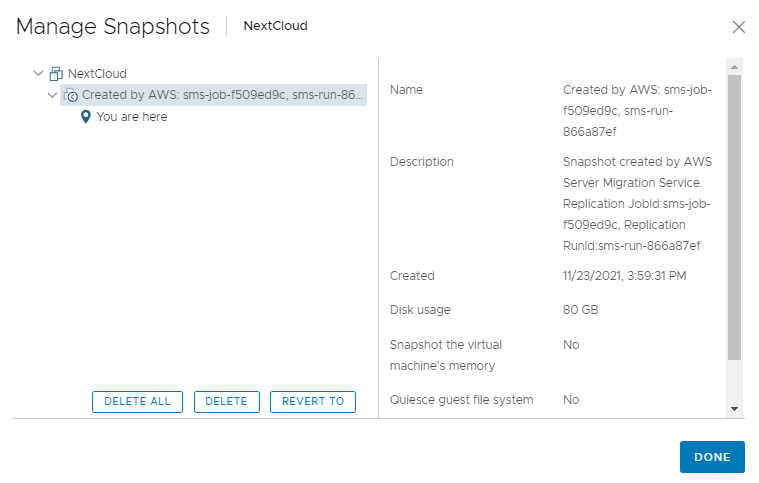This screenshot has height=483, width=759.
Task: Click the DELETE button for selected snapshot
Action: (227, 402)
